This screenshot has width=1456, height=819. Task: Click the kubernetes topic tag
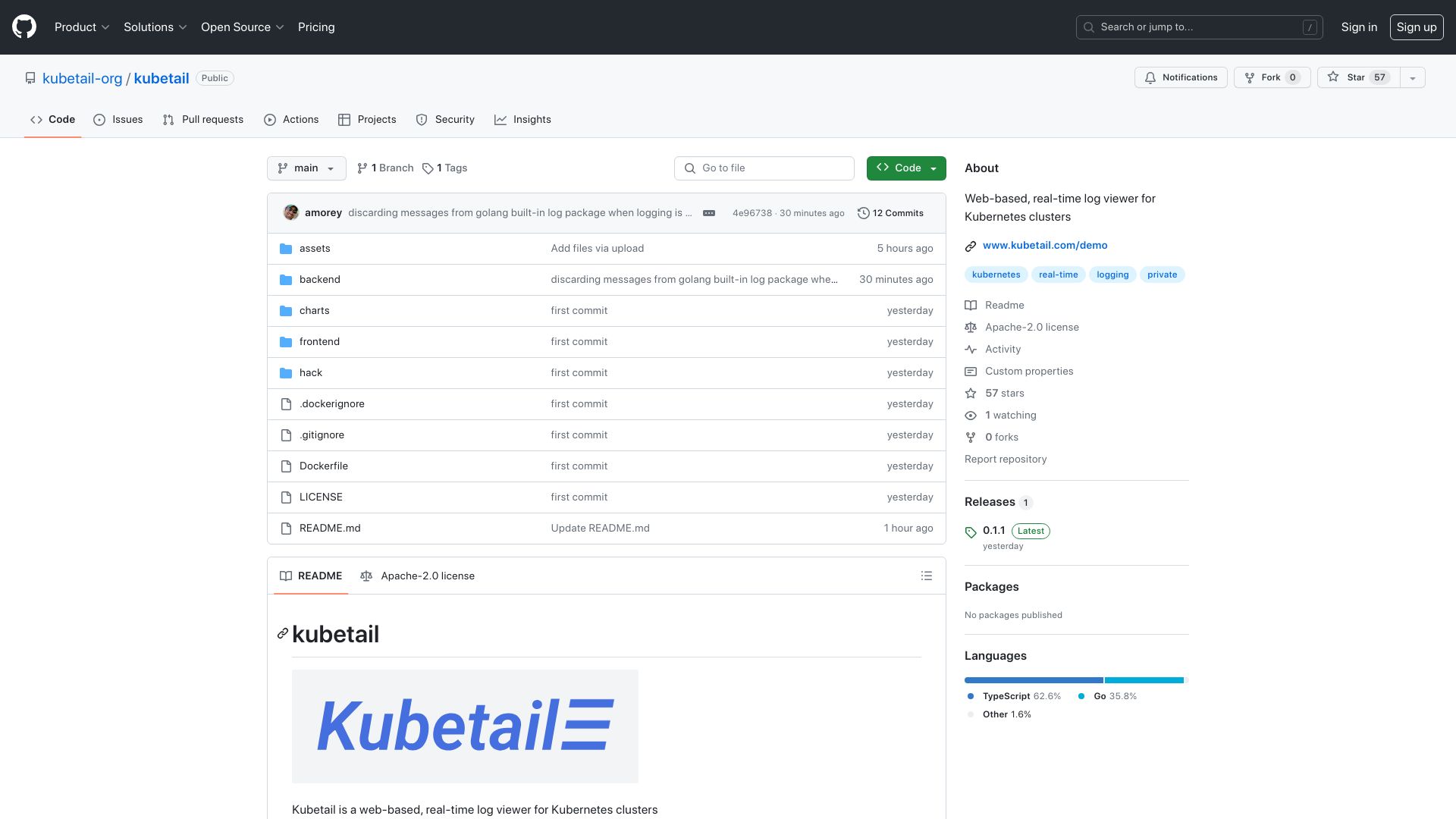pos(996,275)
